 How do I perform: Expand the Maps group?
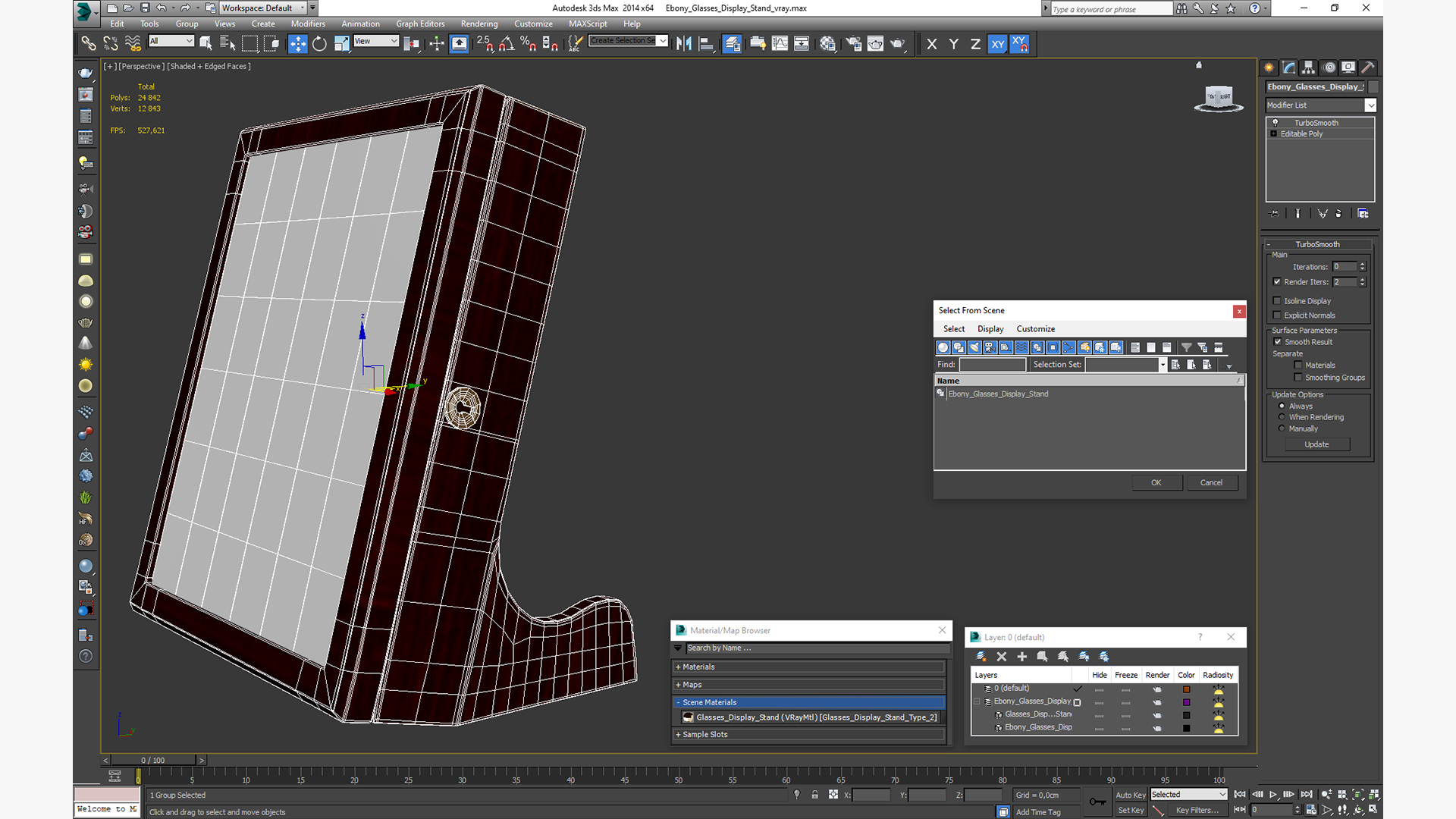coord(810,685)
